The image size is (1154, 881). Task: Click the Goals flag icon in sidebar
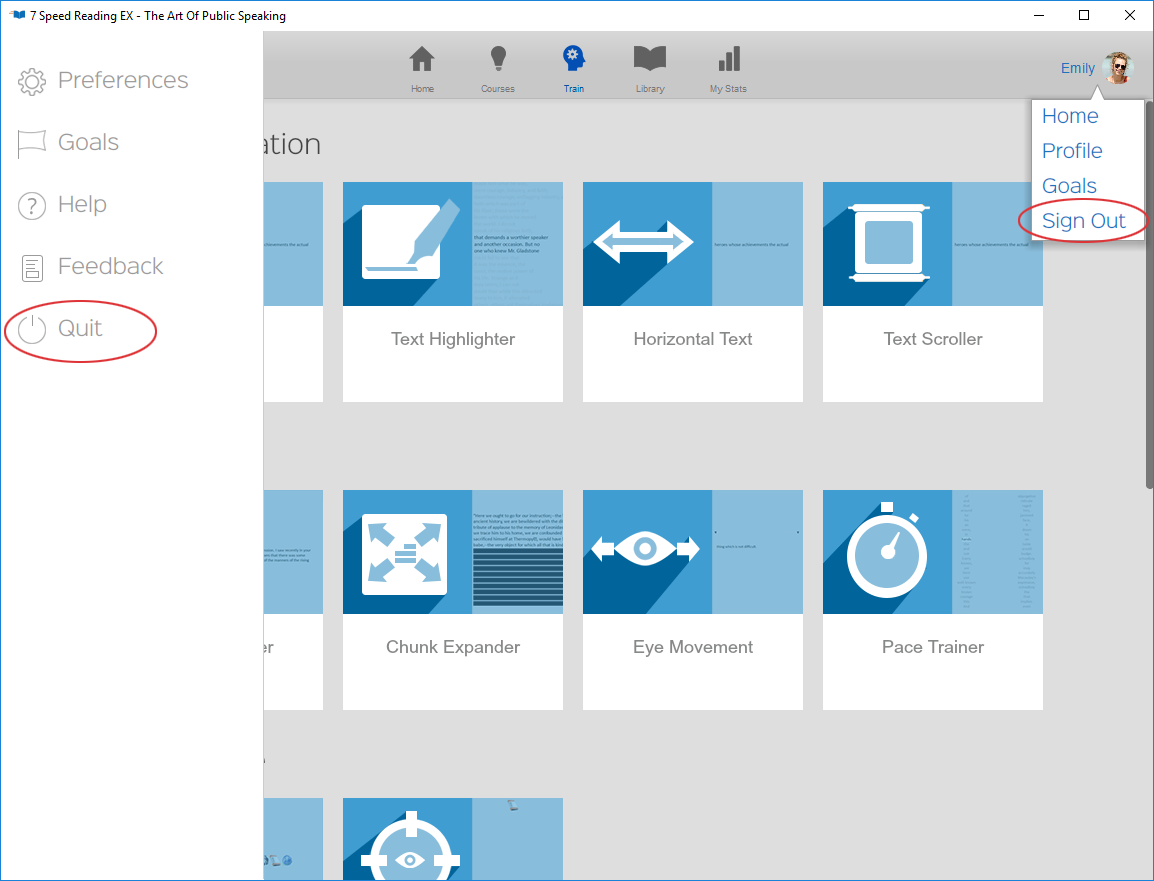33,144
